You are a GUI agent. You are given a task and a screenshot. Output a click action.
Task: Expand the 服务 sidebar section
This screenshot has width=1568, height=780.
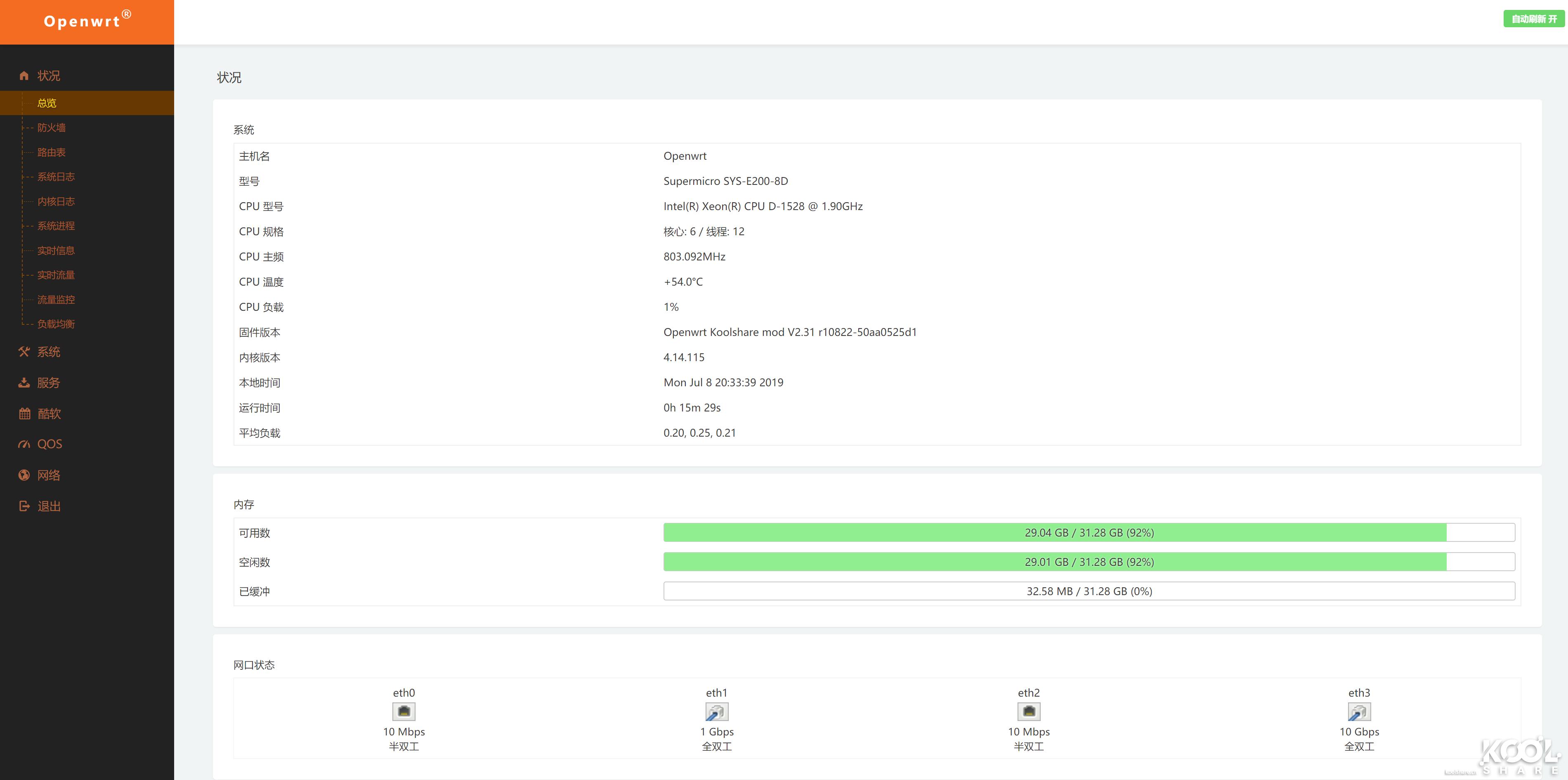point(49,383)
